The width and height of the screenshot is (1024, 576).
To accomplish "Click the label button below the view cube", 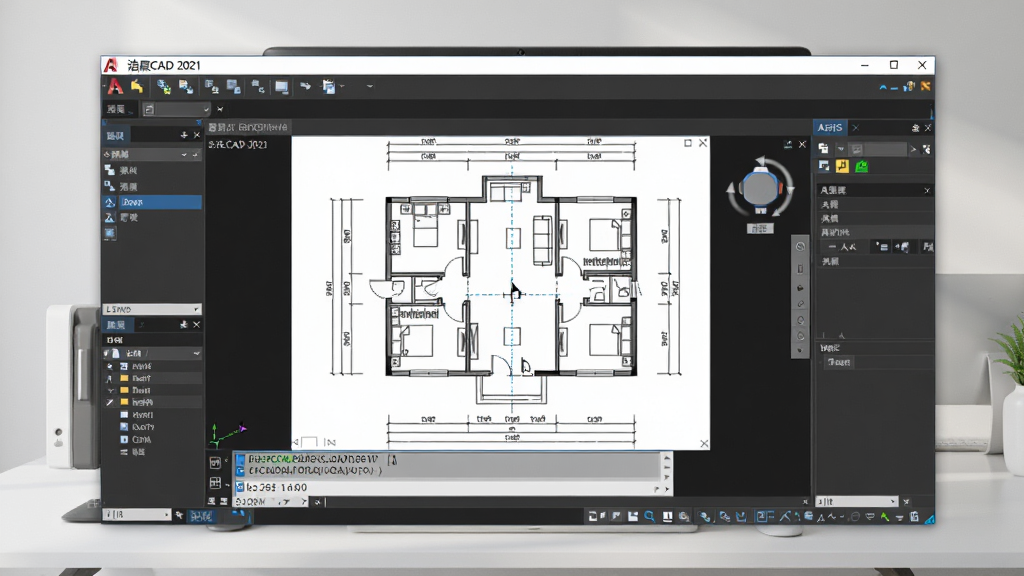I will [760, 229].
